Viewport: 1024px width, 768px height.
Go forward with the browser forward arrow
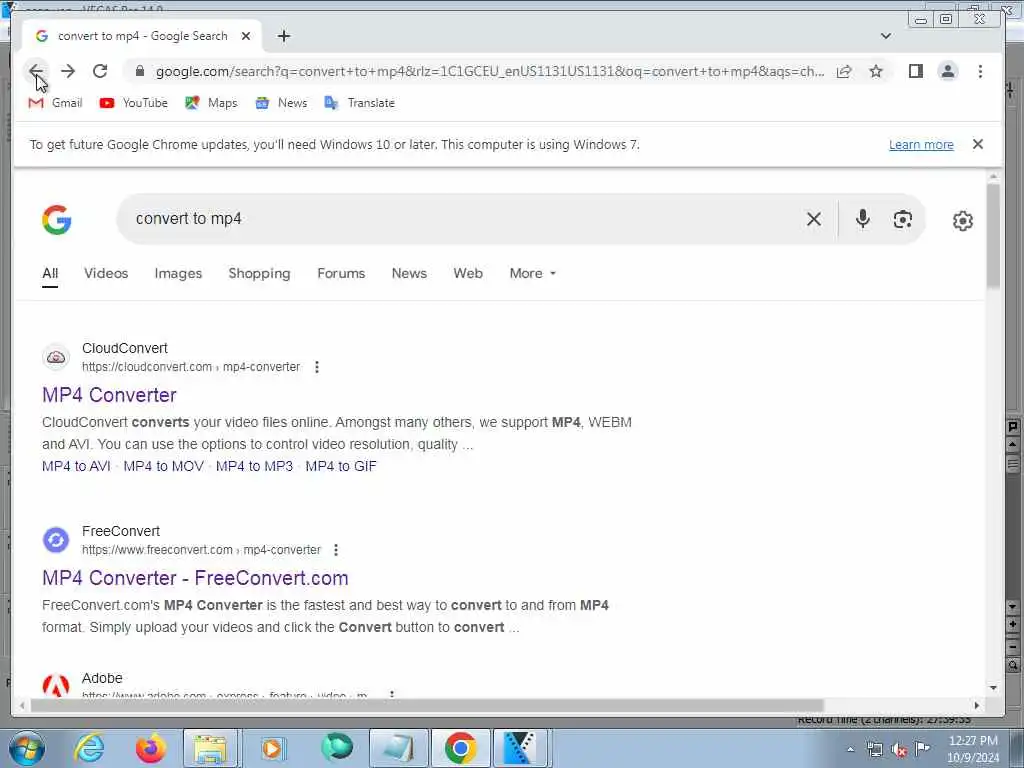point(68,71)
